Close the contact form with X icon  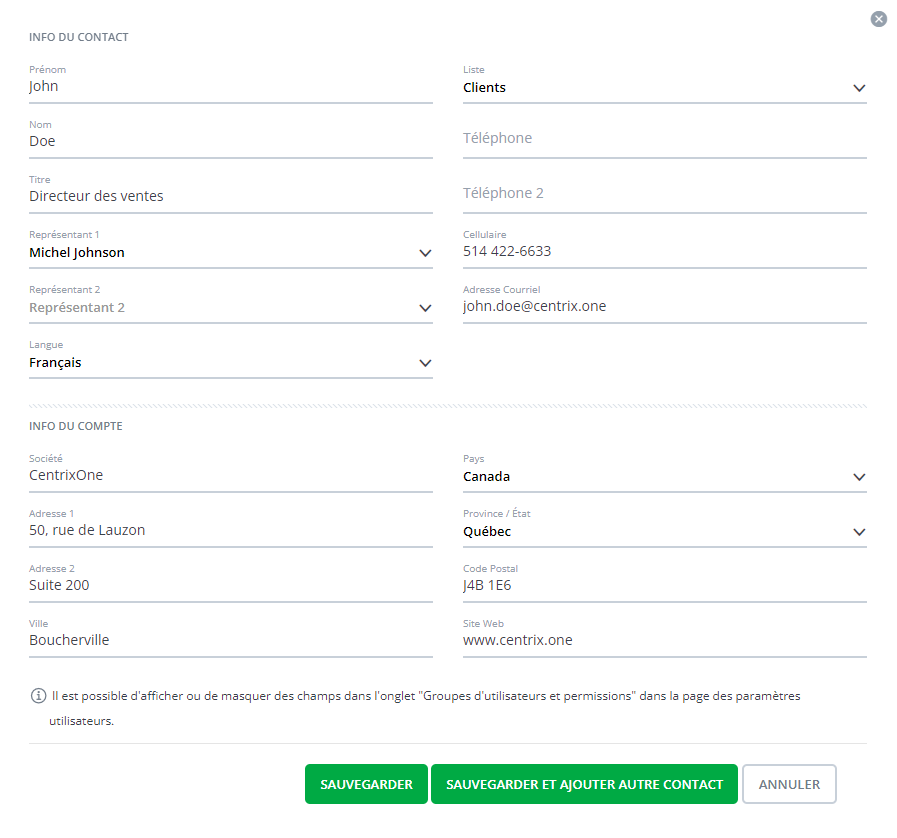[878, 19]
